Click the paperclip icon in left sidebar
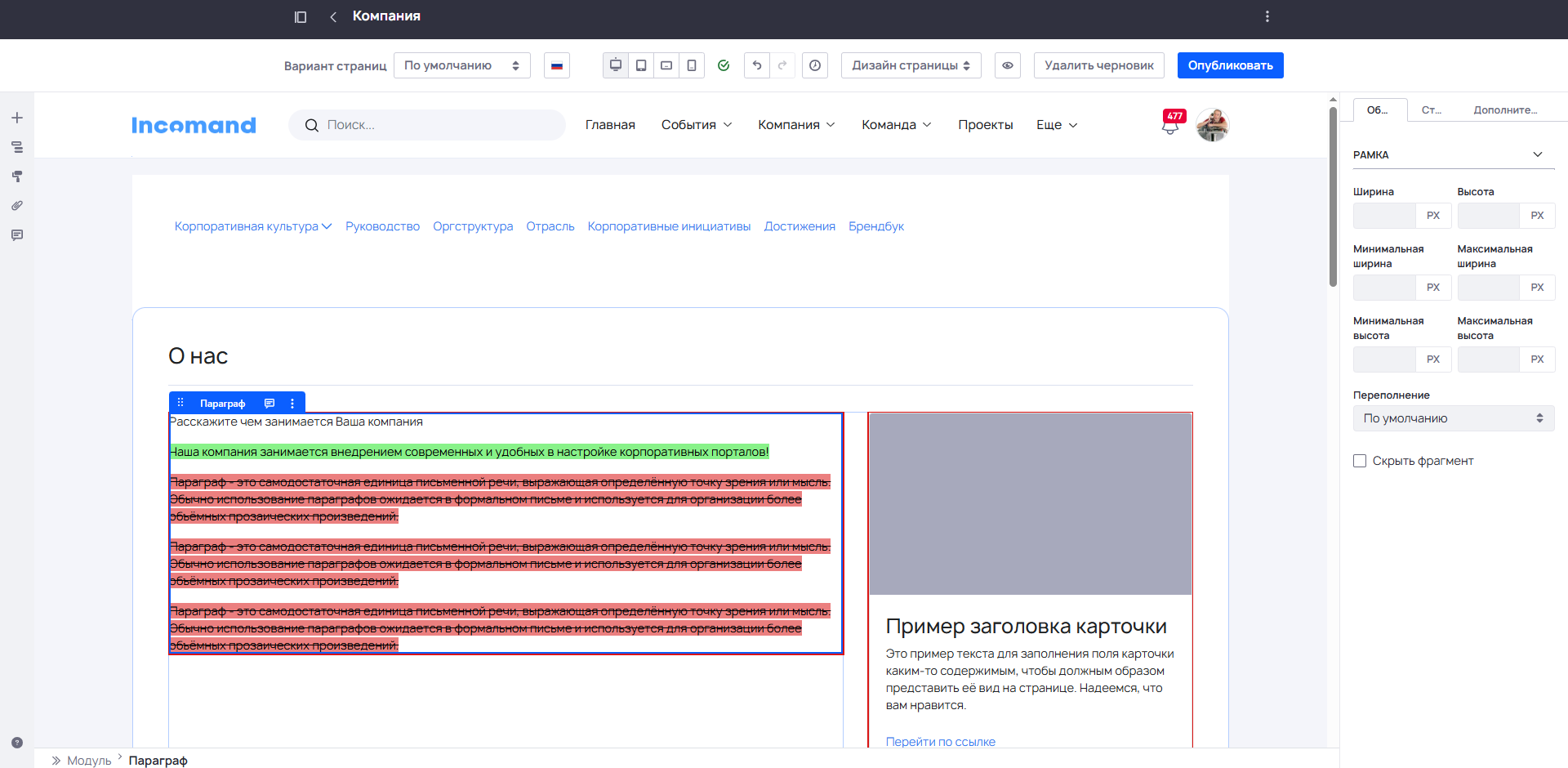The height and width of the screenshot is (768, 1568). [16, 206]
